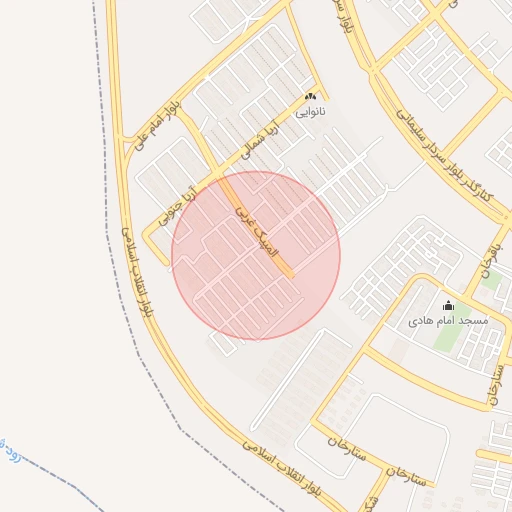The height and width of the screenshot is (512, 512).
Task: Click the vertical ستارخان label near the mosque
Action: pos(495,384)
